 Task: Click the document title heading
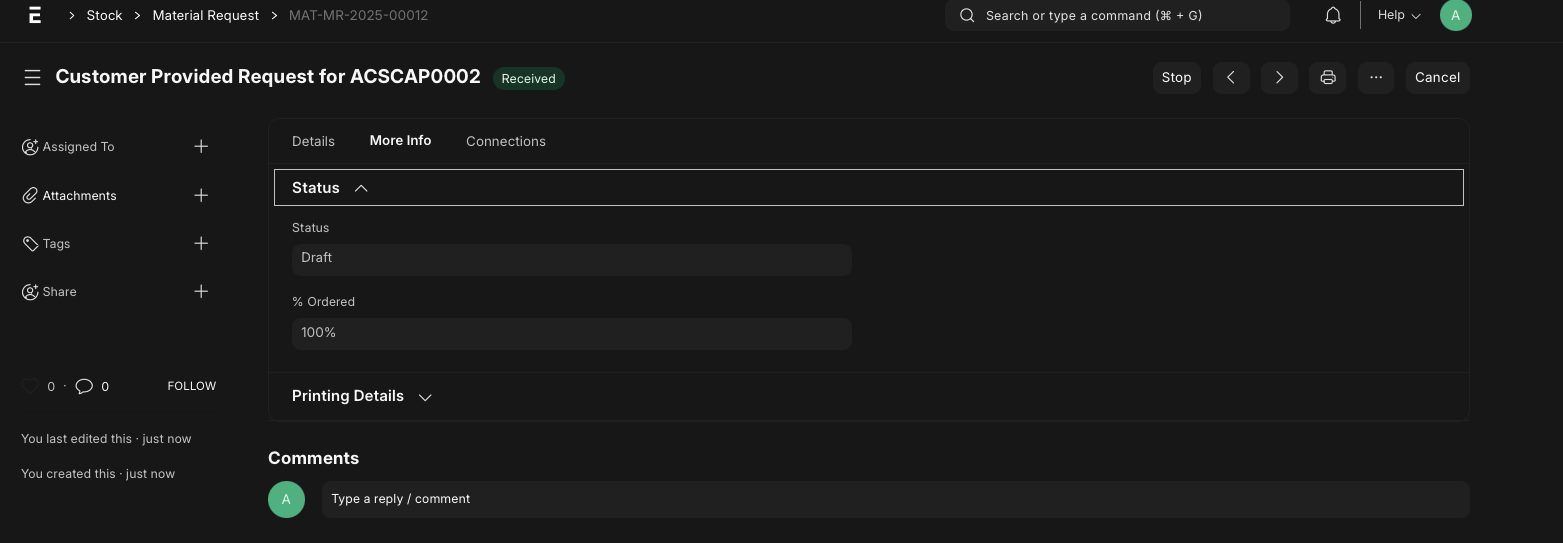tap(268, 77)
